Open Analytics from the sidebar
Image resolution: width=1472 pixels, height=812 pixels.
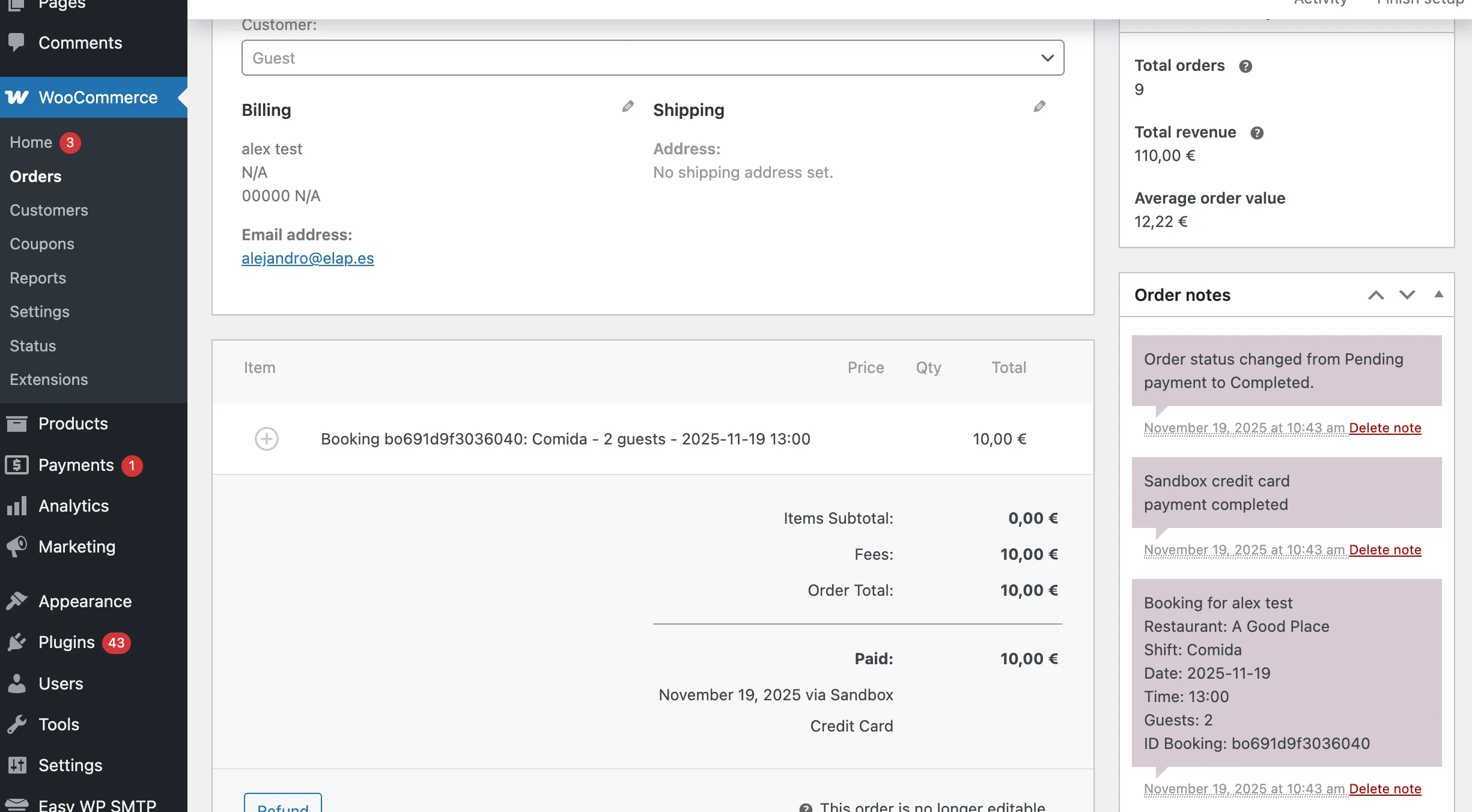click(73, 506)
